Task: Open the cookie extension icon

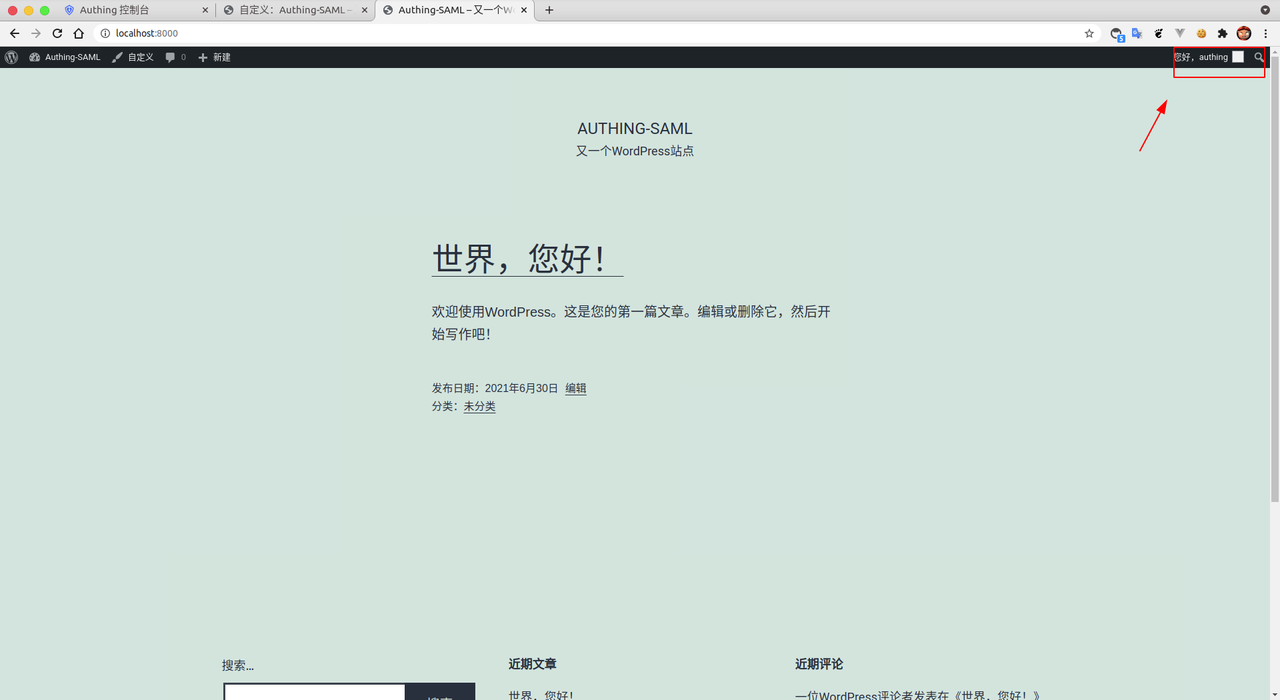Action: point(1201,33)
